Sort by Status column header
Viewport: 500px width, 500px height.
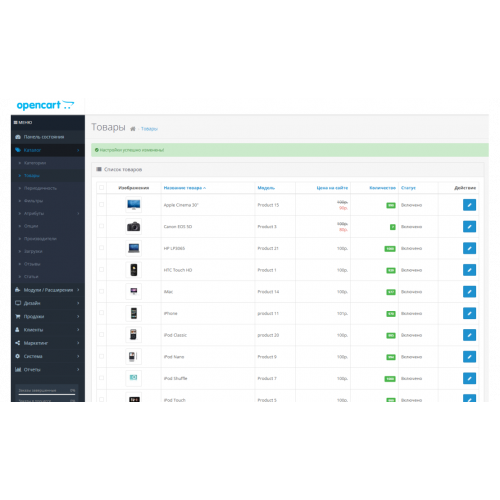click(408, 188)
